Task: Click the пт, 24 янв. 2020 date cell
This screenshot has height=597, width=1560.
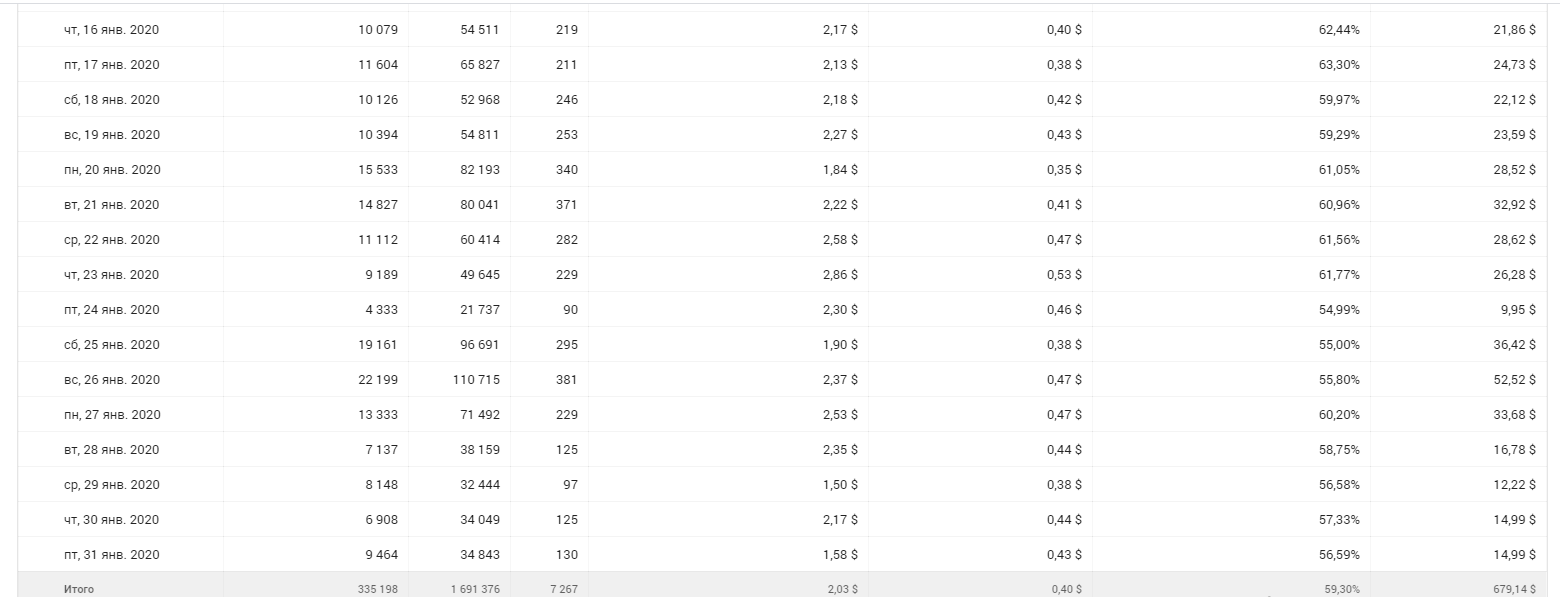Action: tap(111, 310)
